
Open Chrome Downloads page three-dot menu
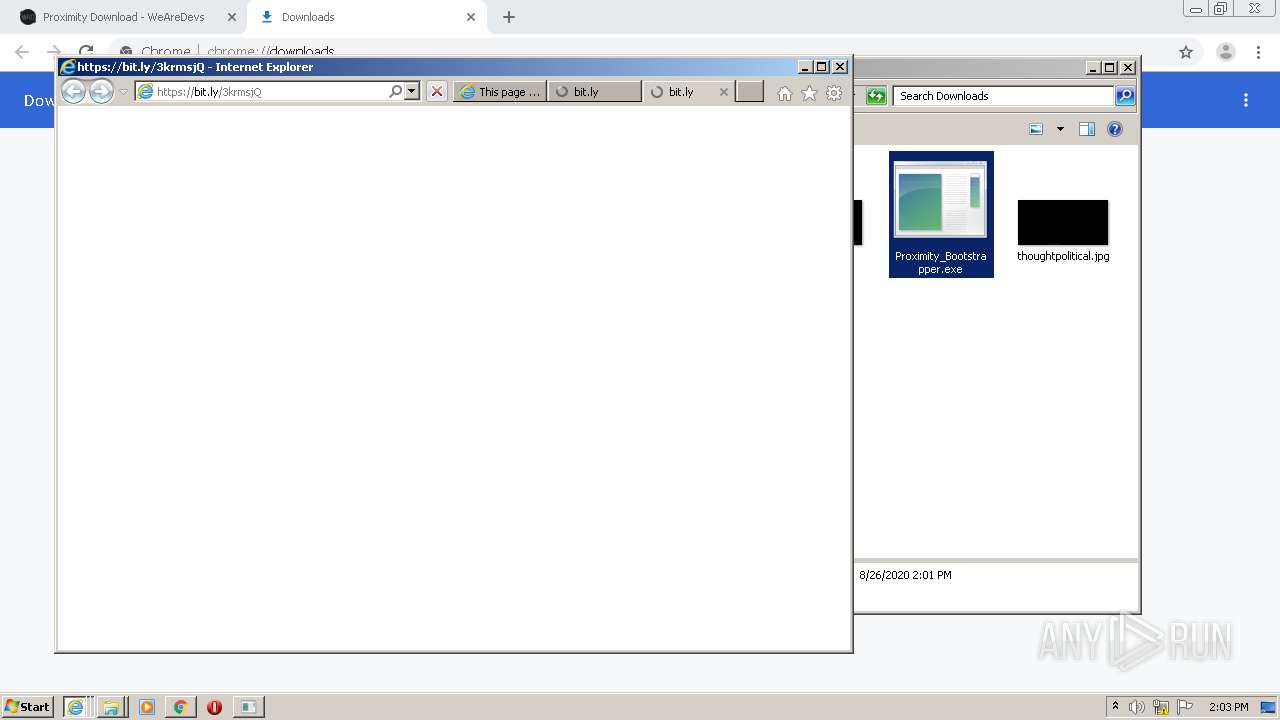pos(1246,100)
